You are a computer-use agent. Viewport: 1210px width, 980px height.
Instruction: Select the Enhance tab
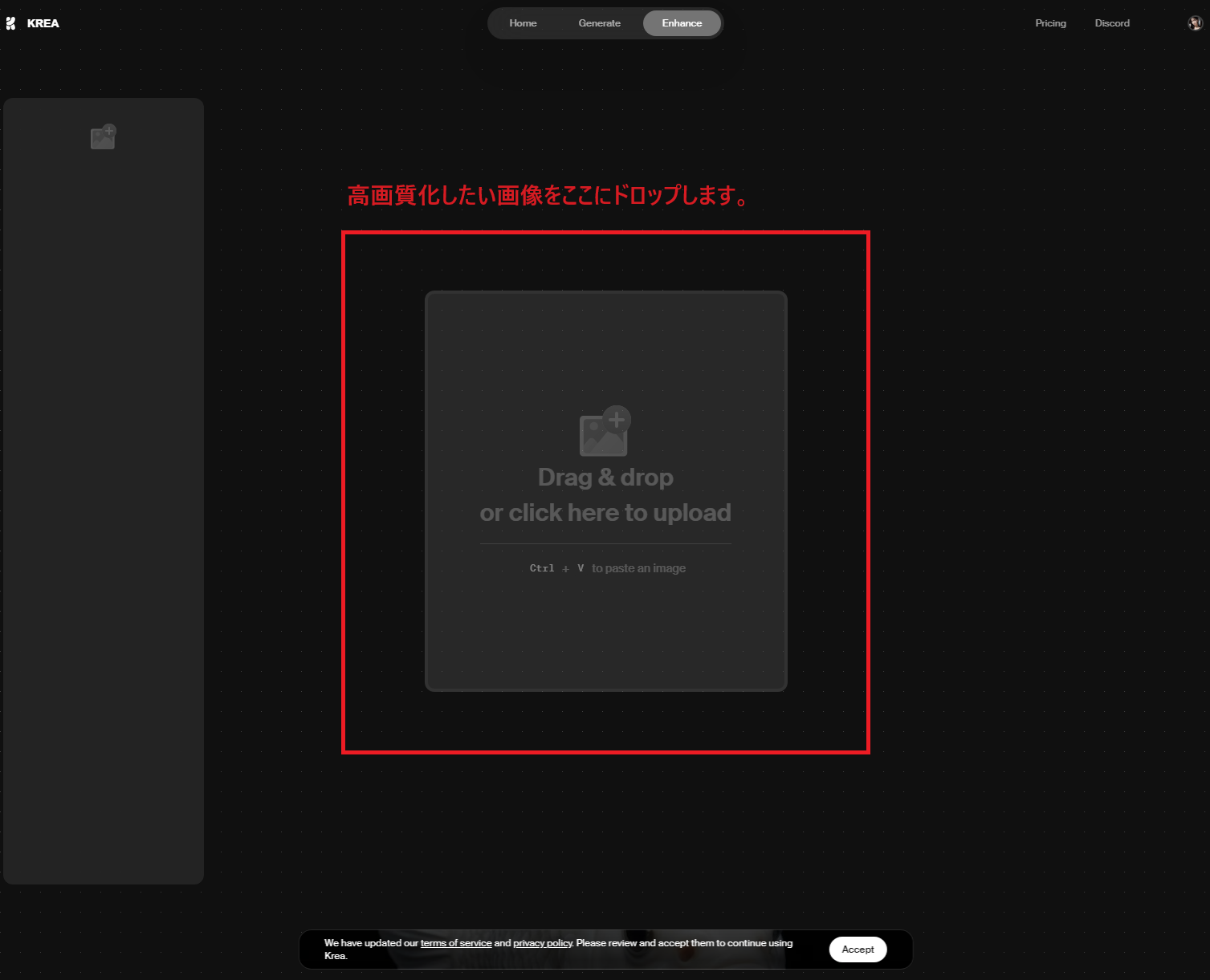pos(682,23)
